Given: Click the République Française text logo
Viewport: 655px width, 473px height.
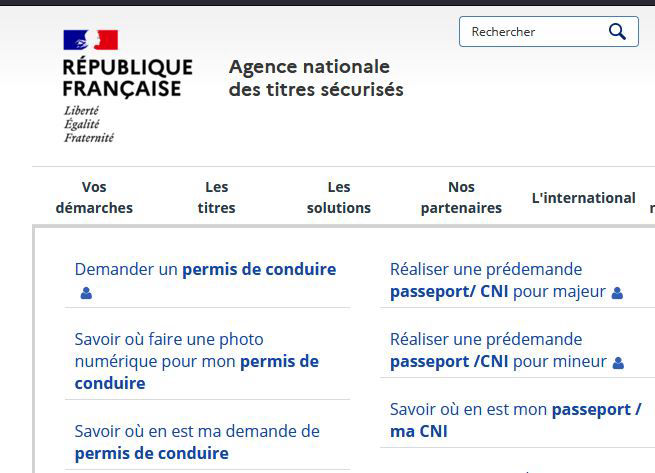Looking at the screenshot, I should click(127, 78).
